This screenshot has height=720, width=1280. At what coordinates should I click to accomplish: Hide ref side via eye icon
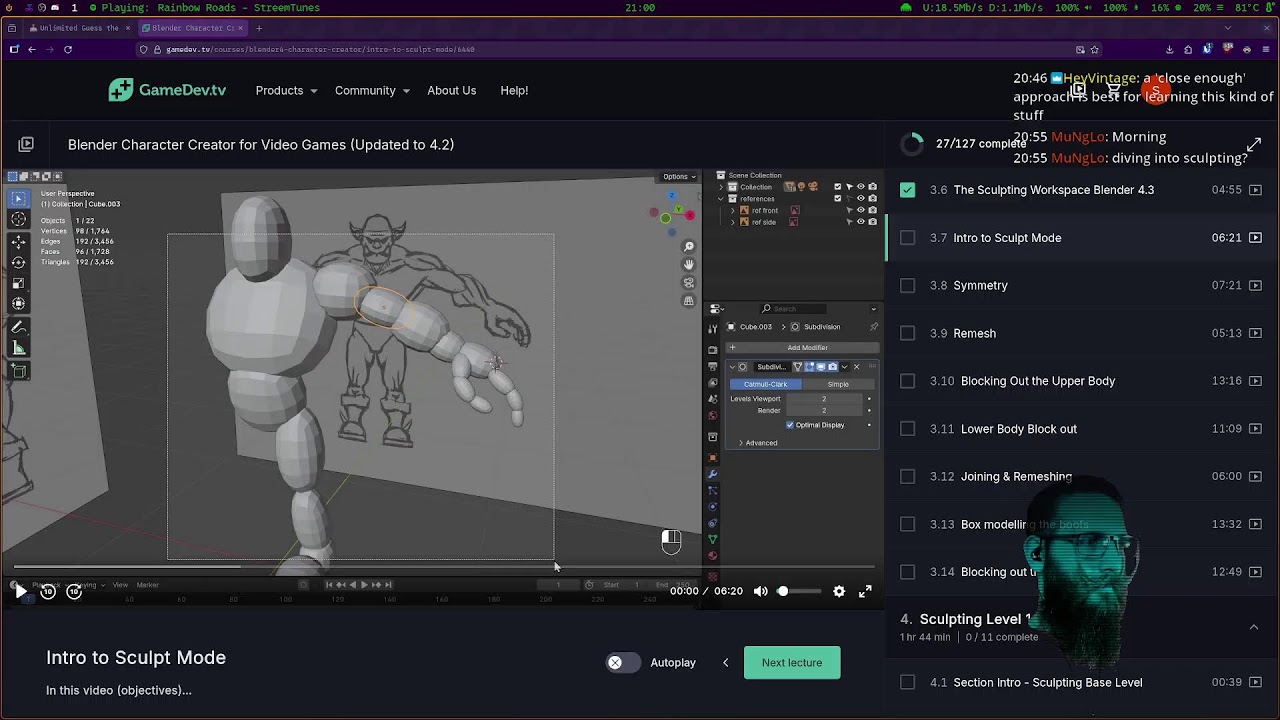(x=861, y=222)
